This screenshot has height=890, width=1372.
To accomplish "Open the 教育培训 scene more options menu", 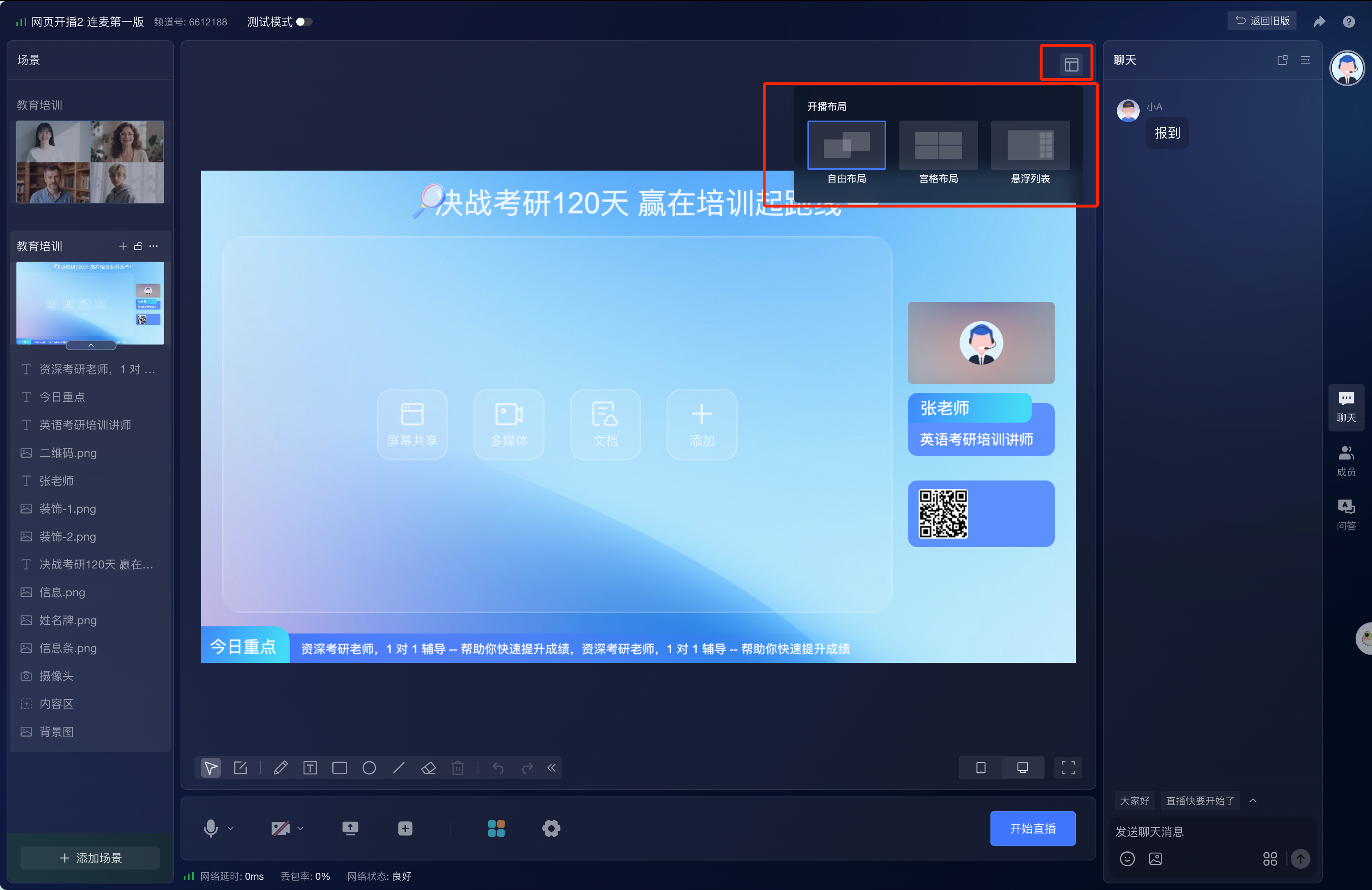I will coord(153,246).
